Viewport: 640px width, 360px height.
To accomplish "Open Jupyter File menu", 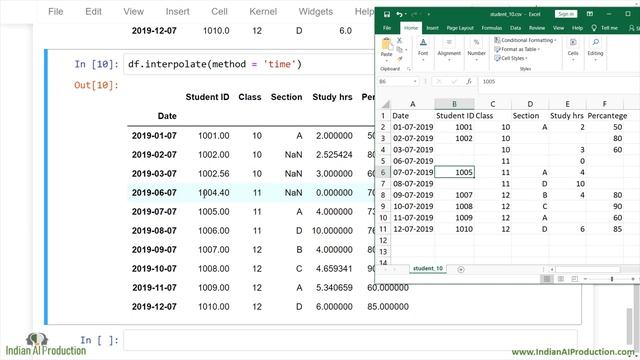I will tap(56, 11).
